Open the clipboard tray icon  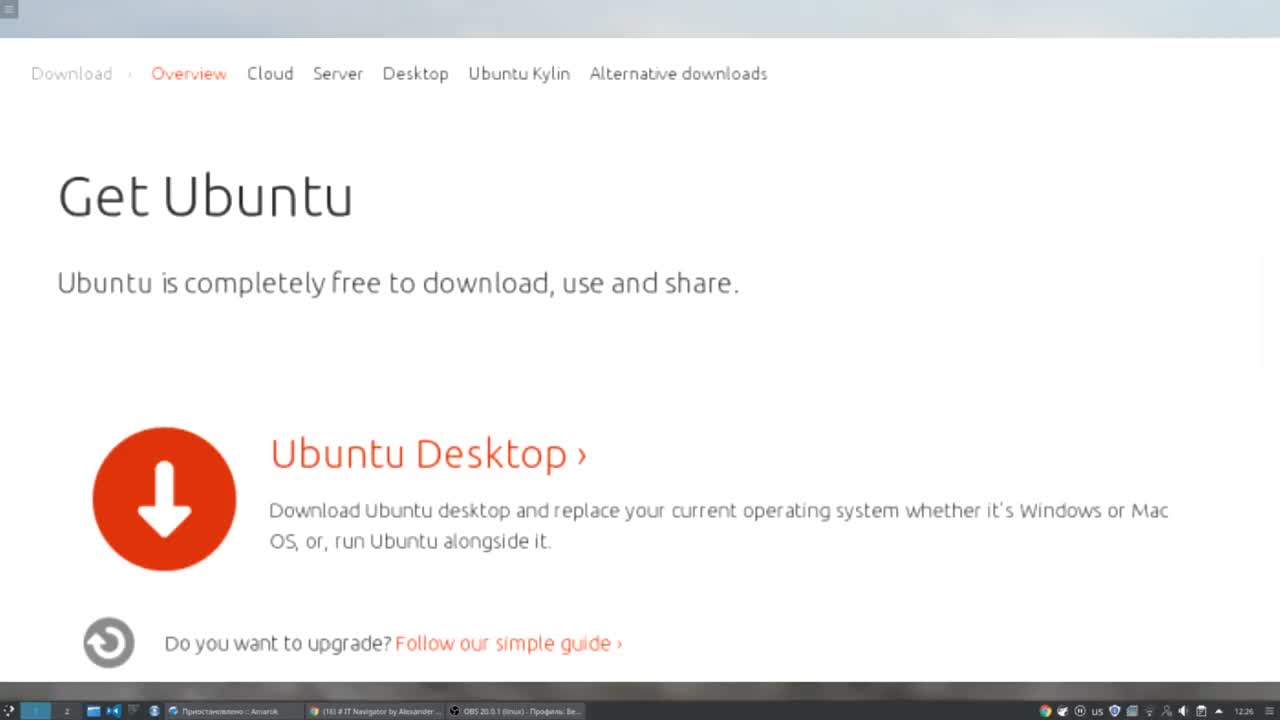(1201, 711)
